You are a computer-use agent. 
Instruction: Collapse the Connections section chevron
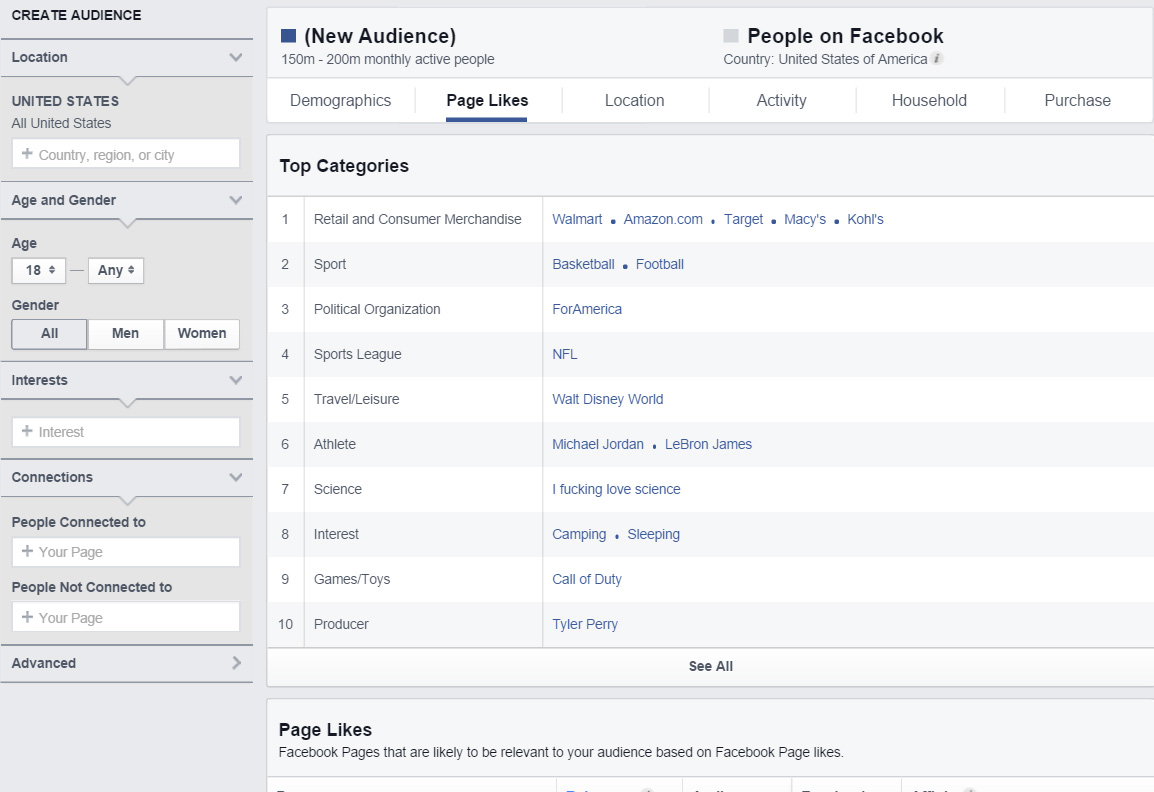pyautogui.click(x=236, y=477)
